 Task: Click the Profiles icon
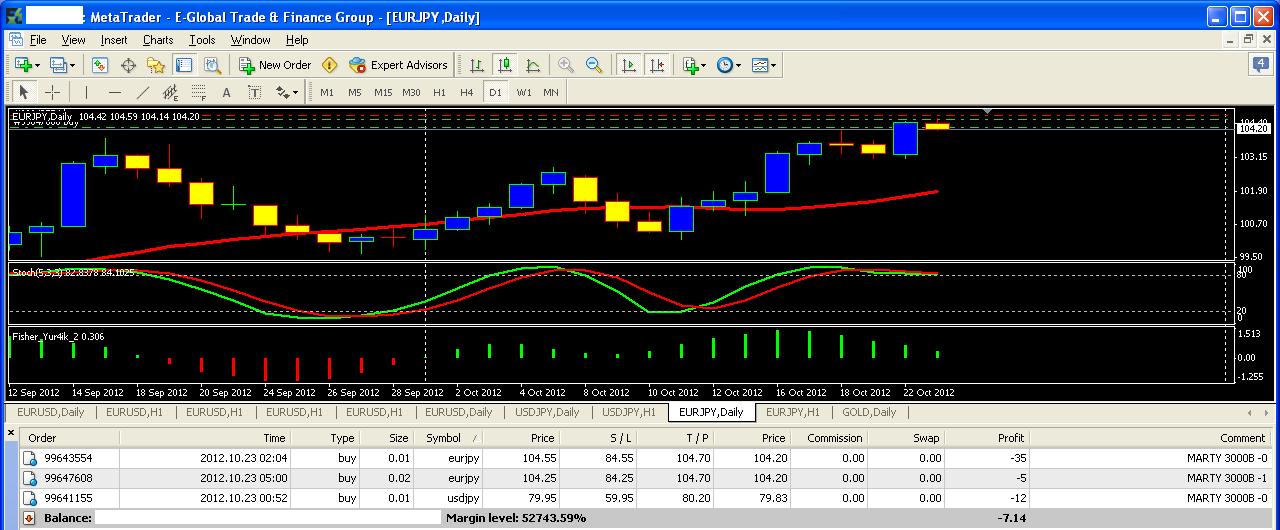point(58,65)
